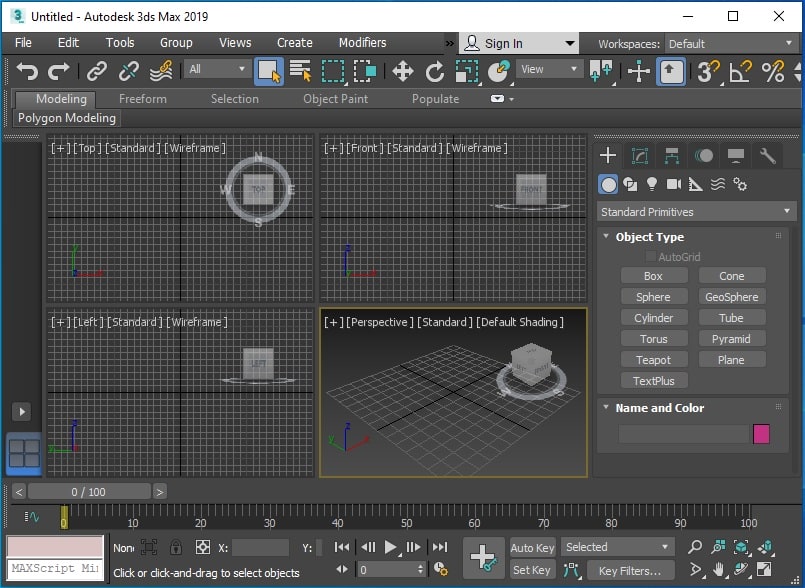The width and height of the screenshot is (805, 588).
Task: Open the Hierarchy command panel tab
Action: coord(672,155)
